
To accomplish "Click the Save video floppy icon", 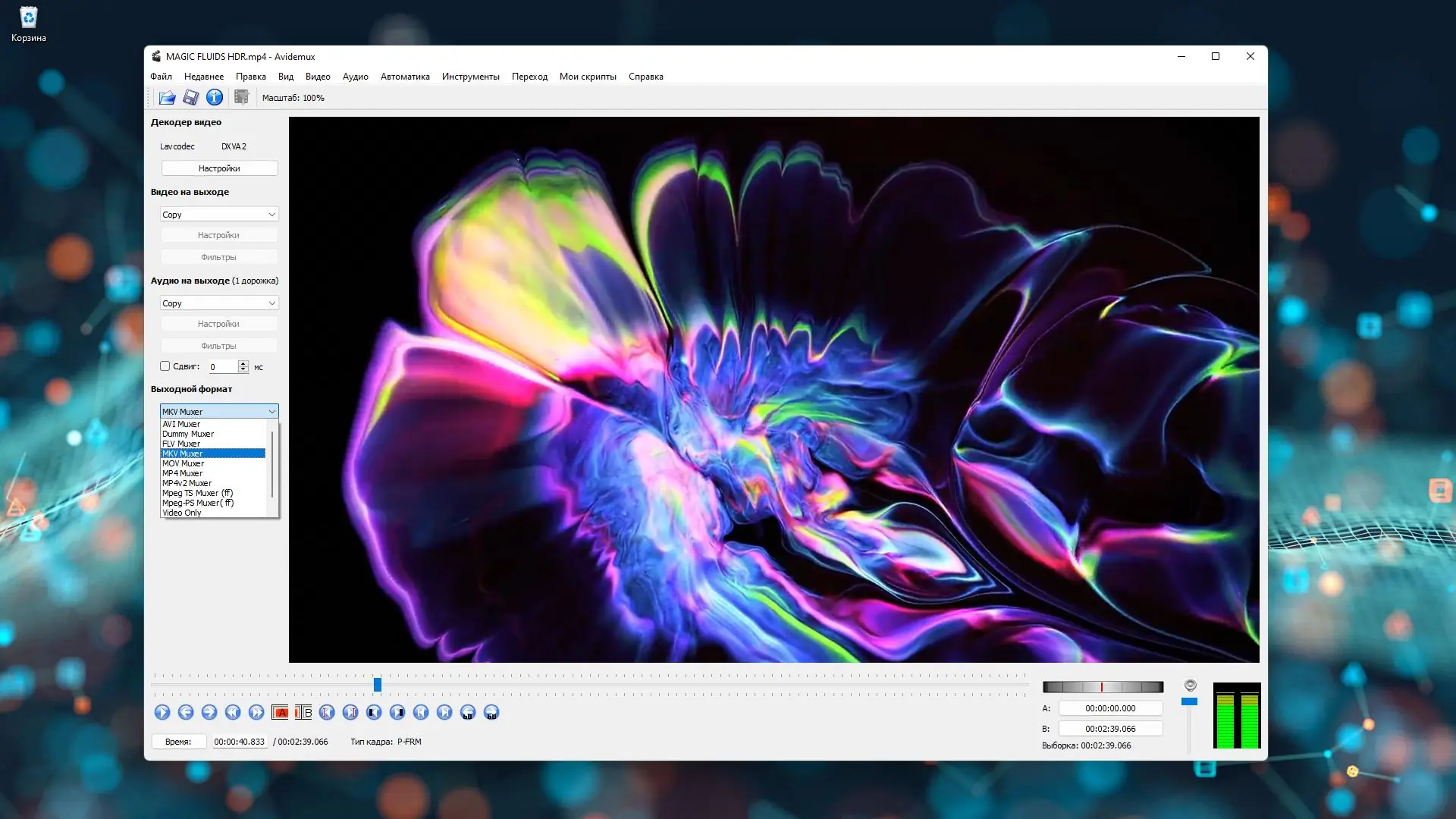I will (191, 97).
